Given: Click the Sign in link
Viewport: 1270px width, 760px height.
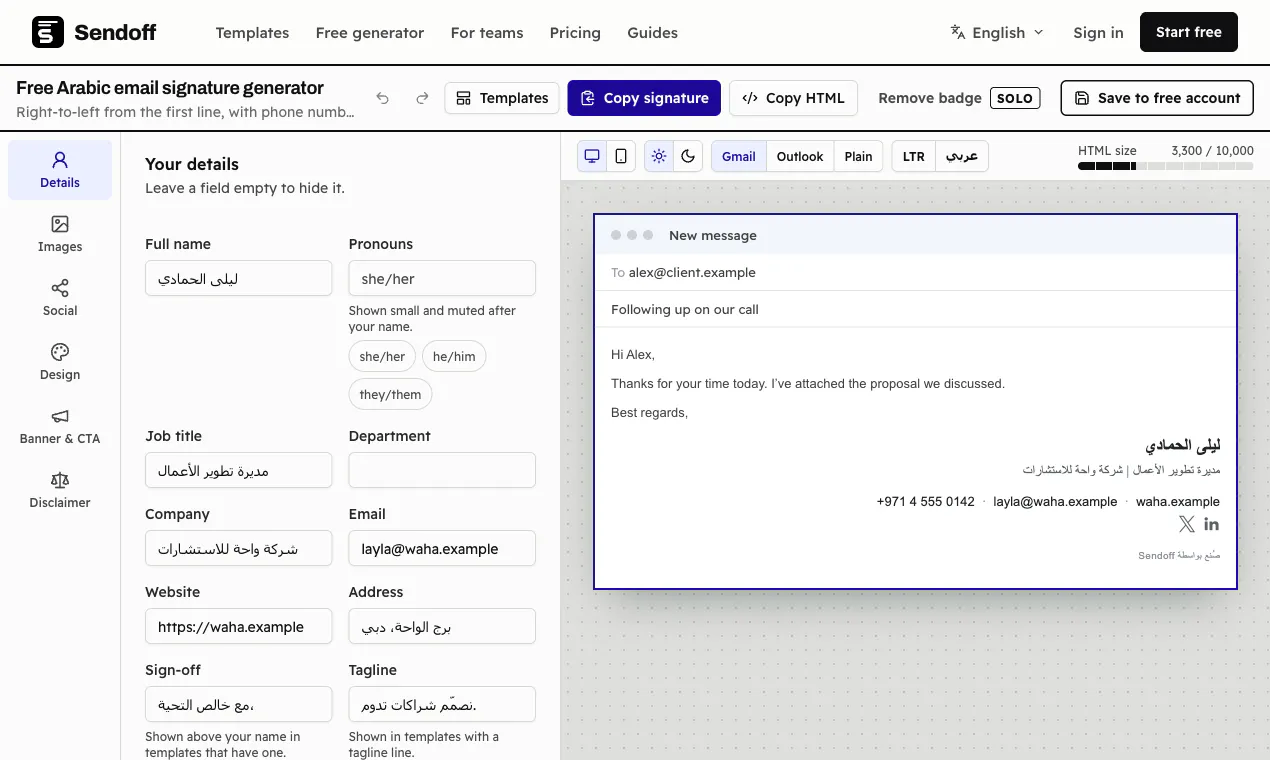Looking at the screenshot, I should (x=1098, y=33).
